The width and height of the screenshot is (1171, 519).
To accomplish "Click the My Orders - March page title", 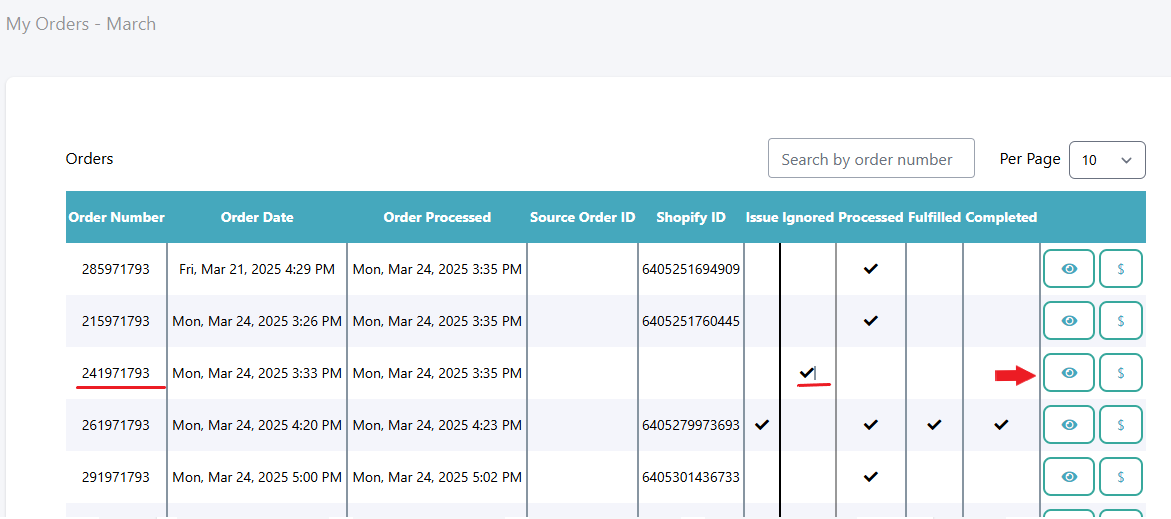I will 81,24.
